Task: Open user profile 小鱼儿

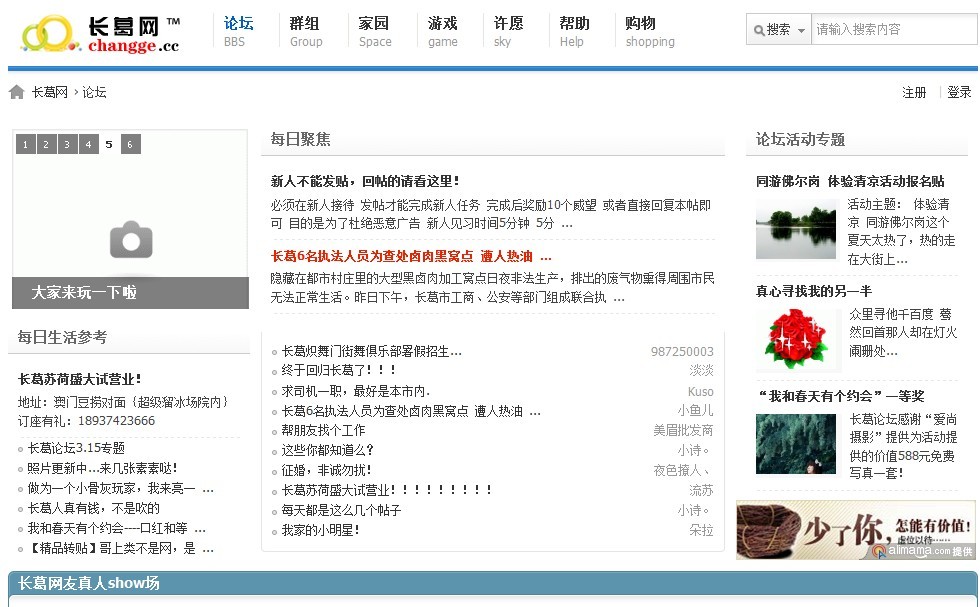Action: click(x=696, y=411)
